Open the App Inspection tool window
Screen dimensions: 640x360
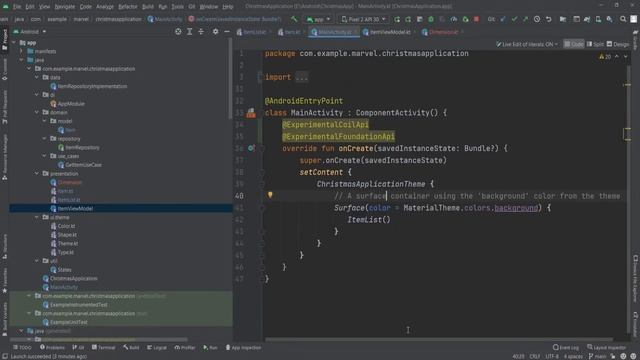pyautogui.click(x=243, y=347)
